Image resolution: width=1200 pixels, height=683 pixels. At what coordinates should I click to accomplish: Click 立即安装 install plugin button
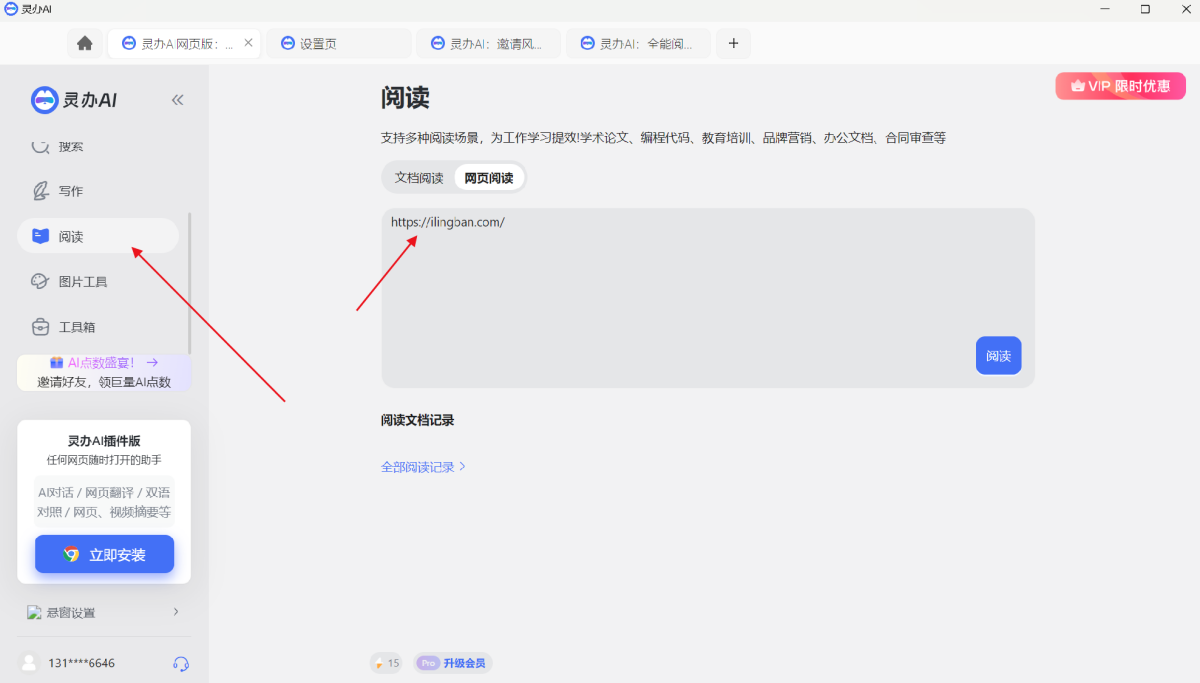pos(105,554)
